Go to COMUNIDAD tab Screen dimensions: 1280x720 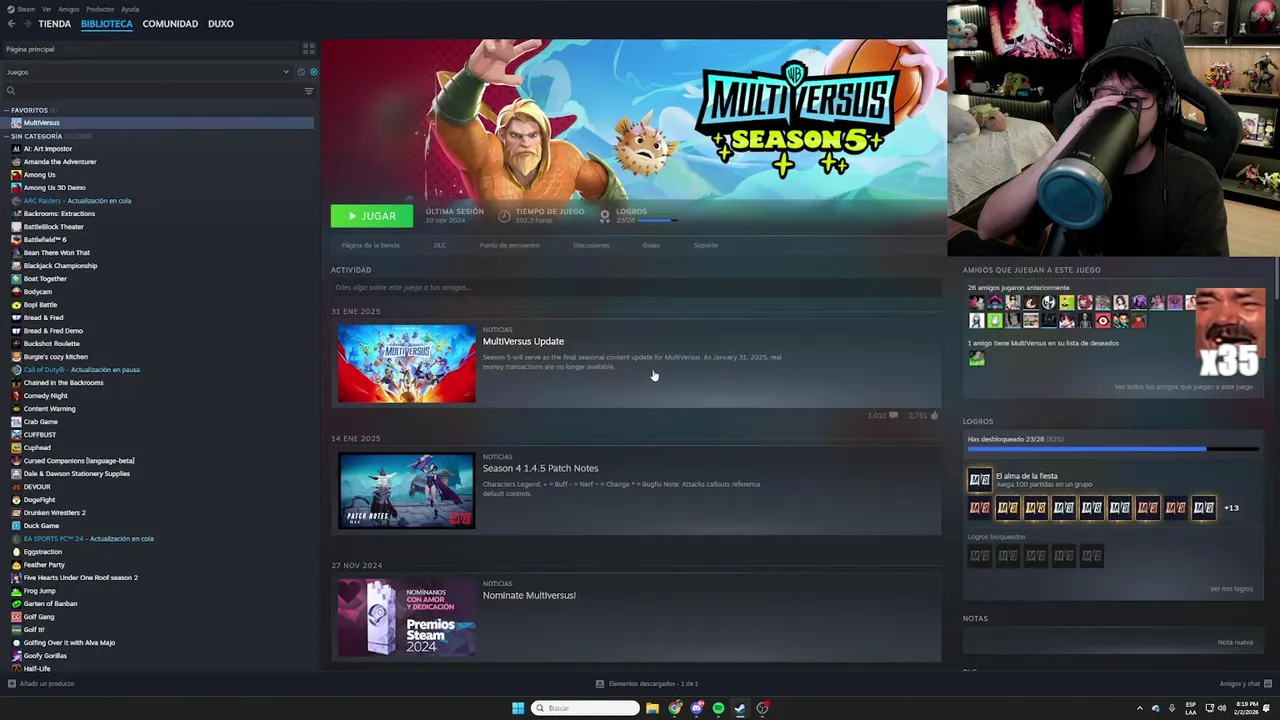pyautogui.click(x=170, y=24)
